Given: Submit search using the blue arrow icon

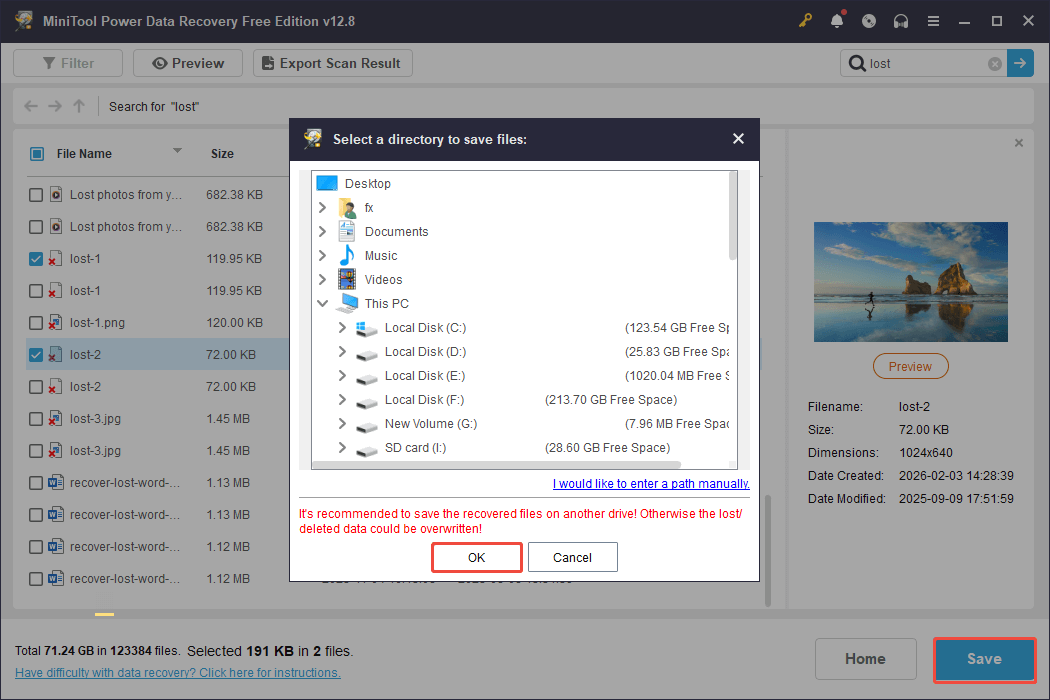Looking at the screenshot, I should pyautogui.click(x=1020, y=63).
